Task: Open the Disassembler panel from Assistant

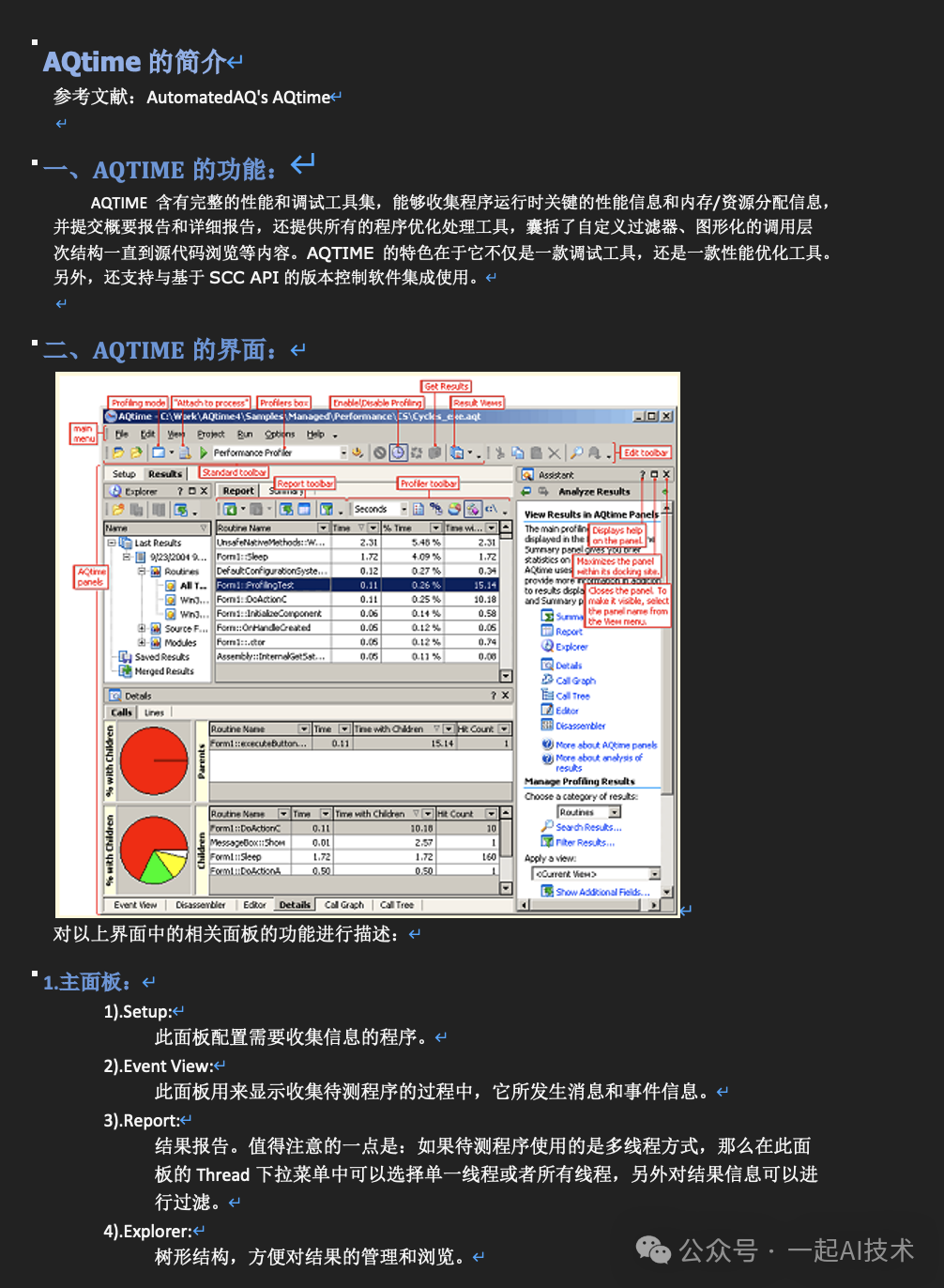Action: pyautogui.click(x=579, y=725)
